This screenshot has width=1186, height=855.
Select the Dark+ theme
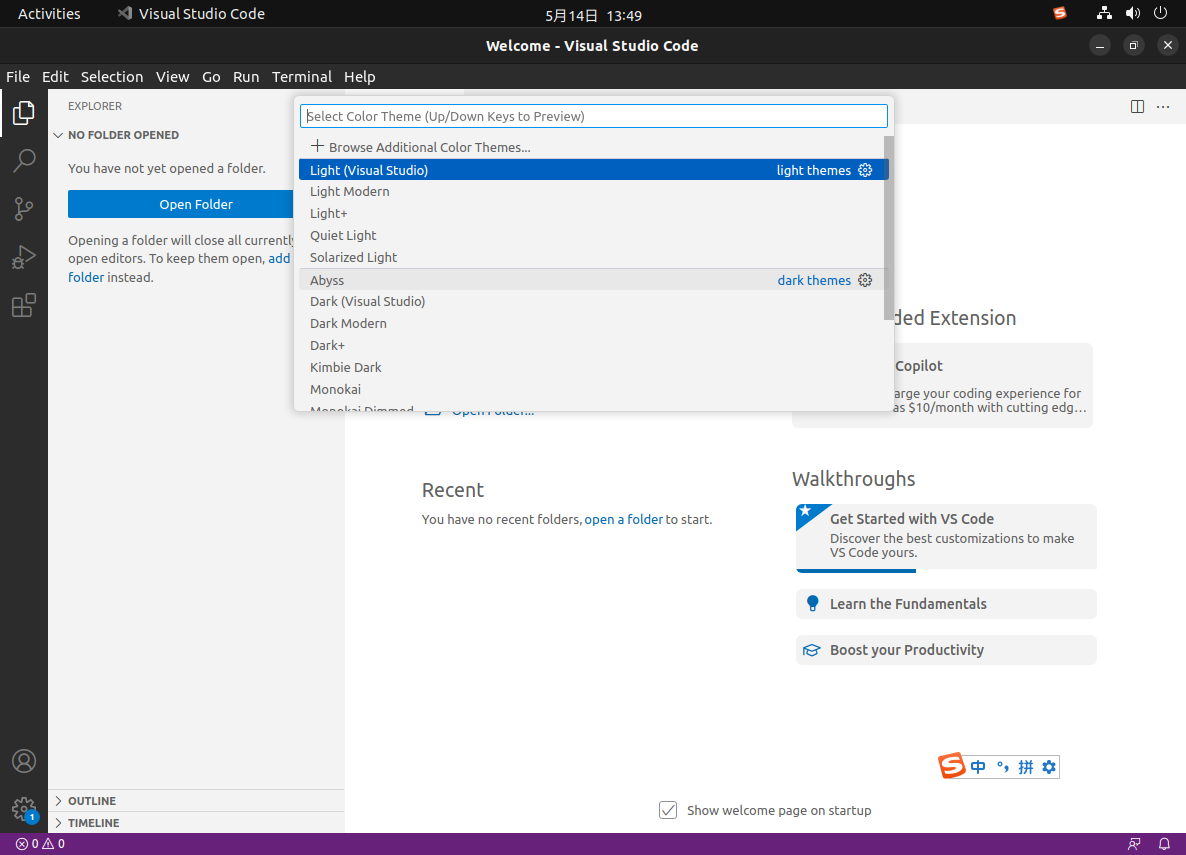point(591,345)
